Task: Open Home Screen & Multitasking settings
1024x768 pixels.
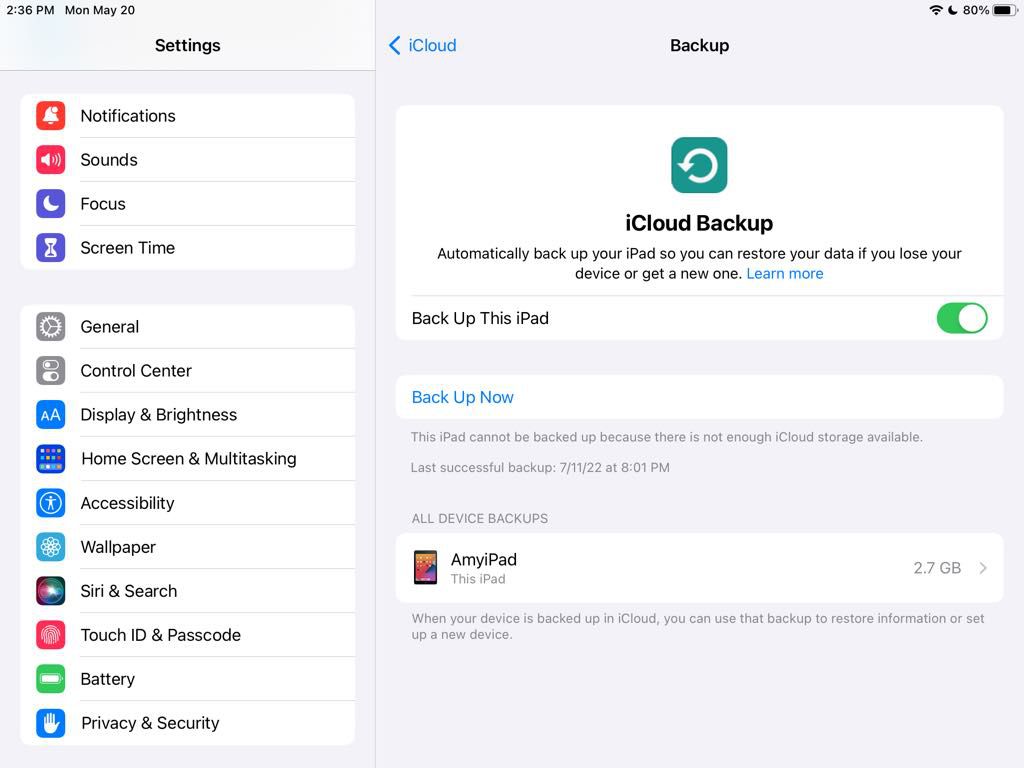Action: click(188, 459)
